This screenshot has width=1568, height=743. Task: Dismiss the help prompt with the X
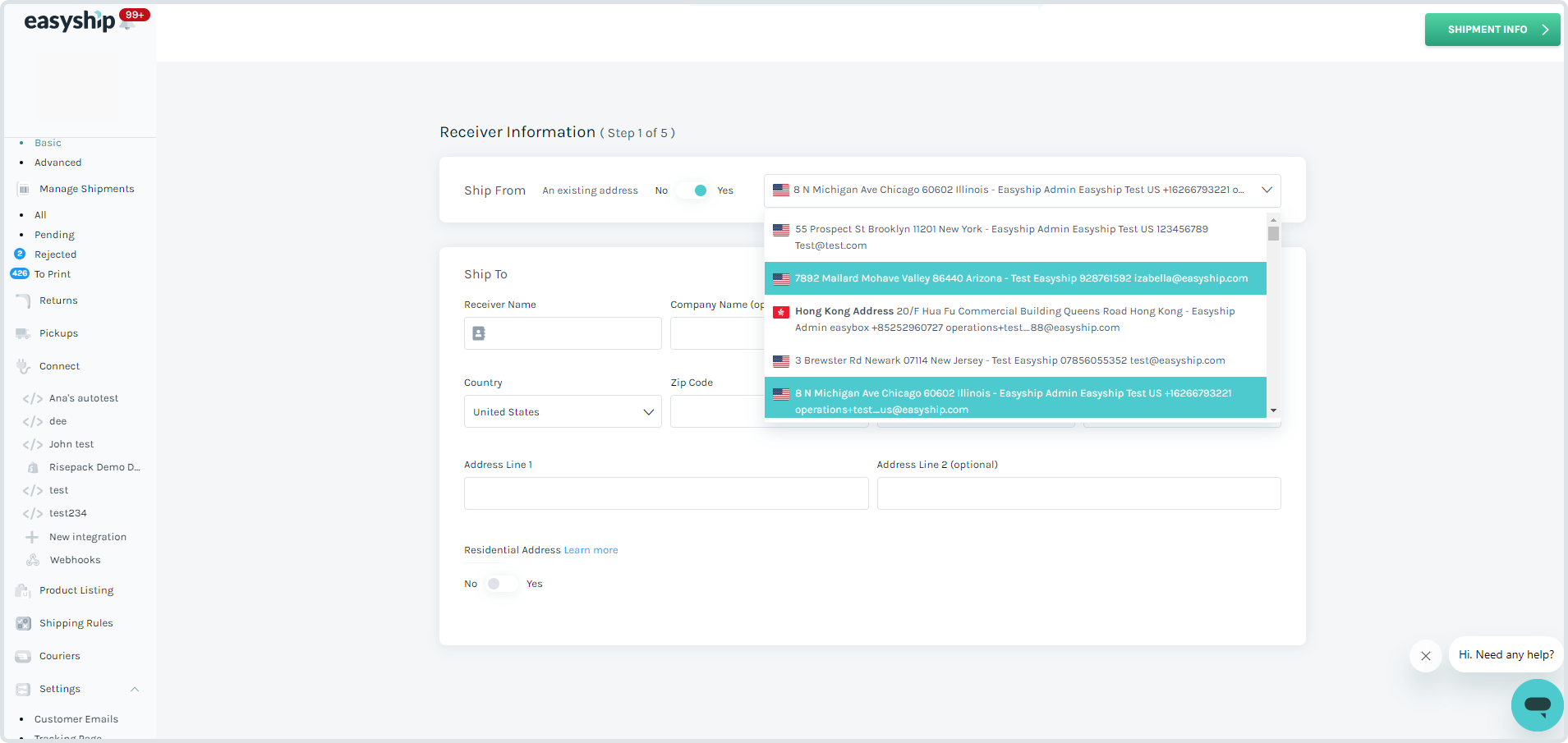click(1426, 656)
